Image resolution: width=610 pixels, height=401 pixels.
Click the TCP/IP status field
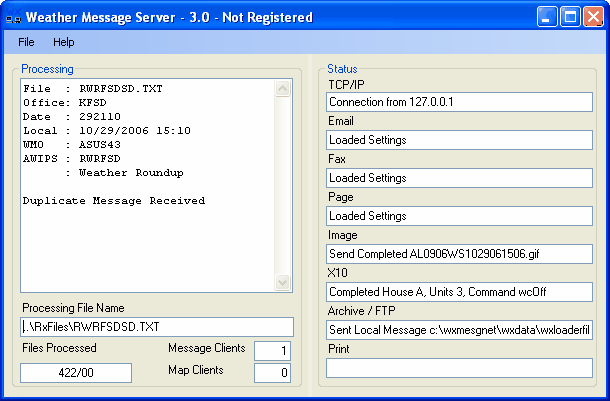[460, 102]
